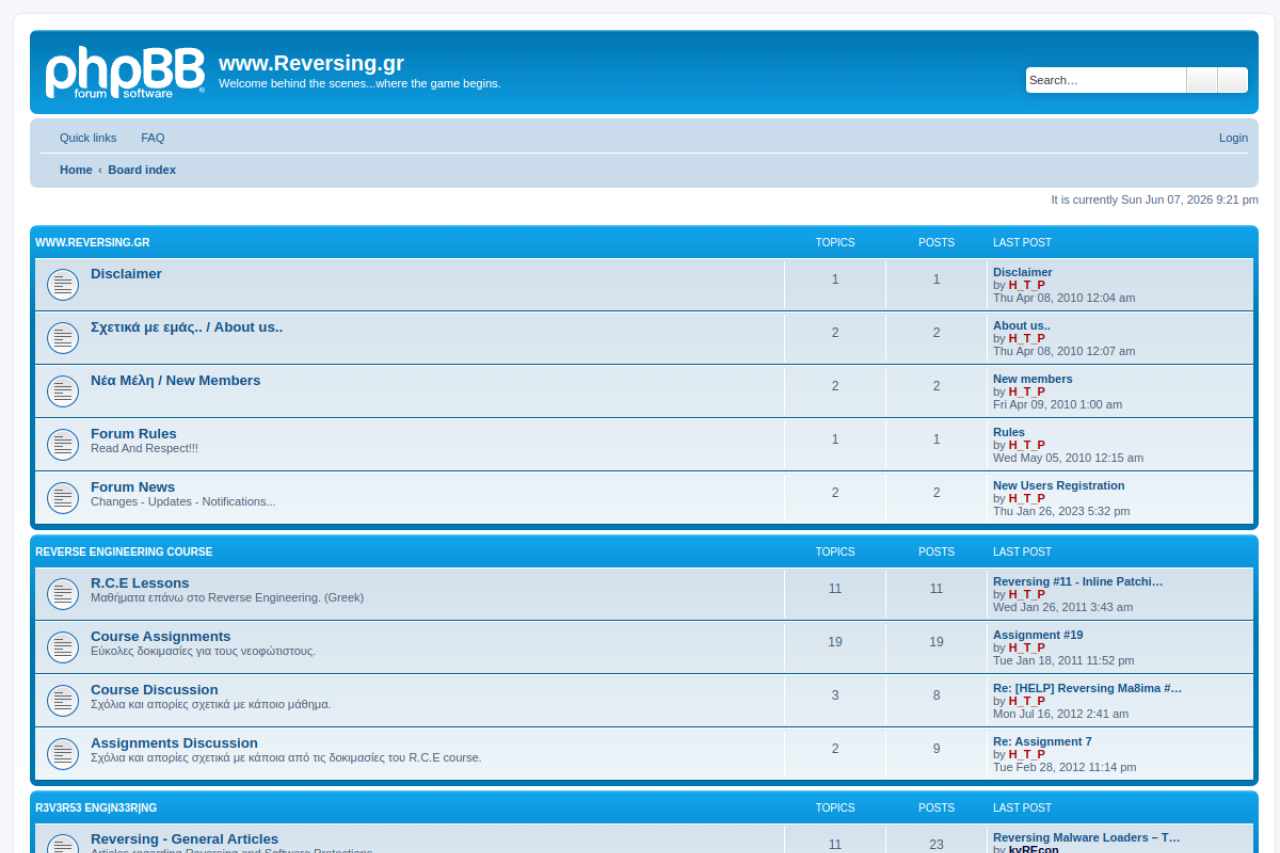The width and height of the screenshot is (1280, 853).
Task: Click date 'Mon Jul 16, 2012 2:41 am'
Action: (1061, 714)
